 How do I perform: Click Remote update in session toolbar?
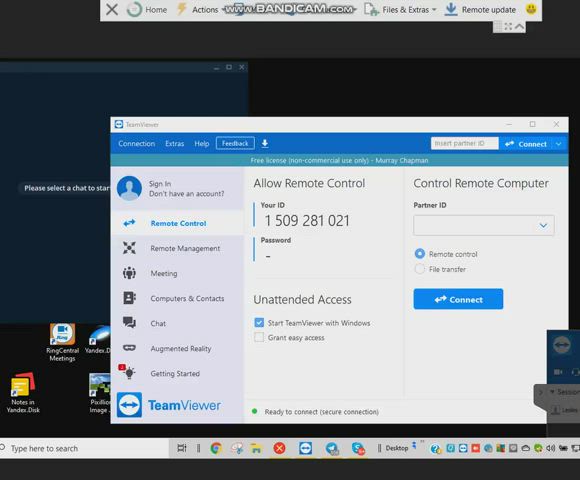480,10
